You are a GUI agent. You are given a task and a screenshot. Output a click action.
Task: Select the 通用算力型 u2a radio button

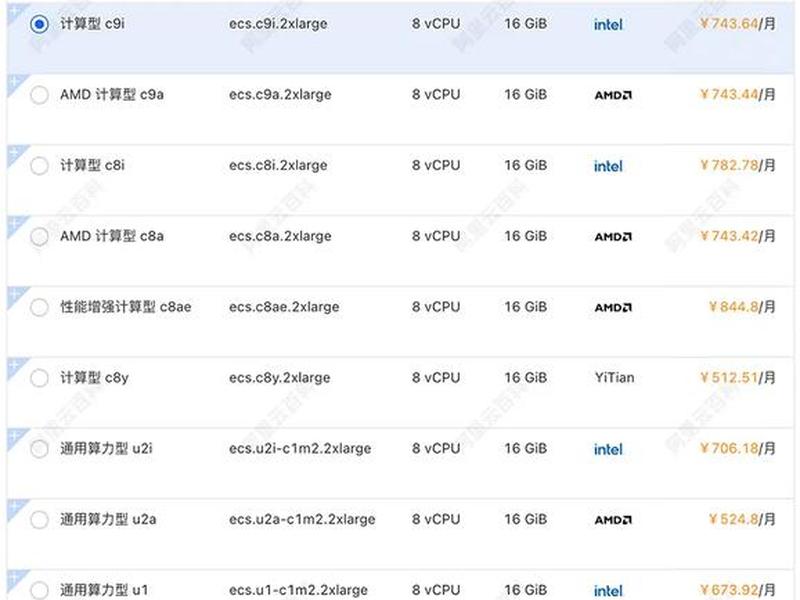coord(39,520)
